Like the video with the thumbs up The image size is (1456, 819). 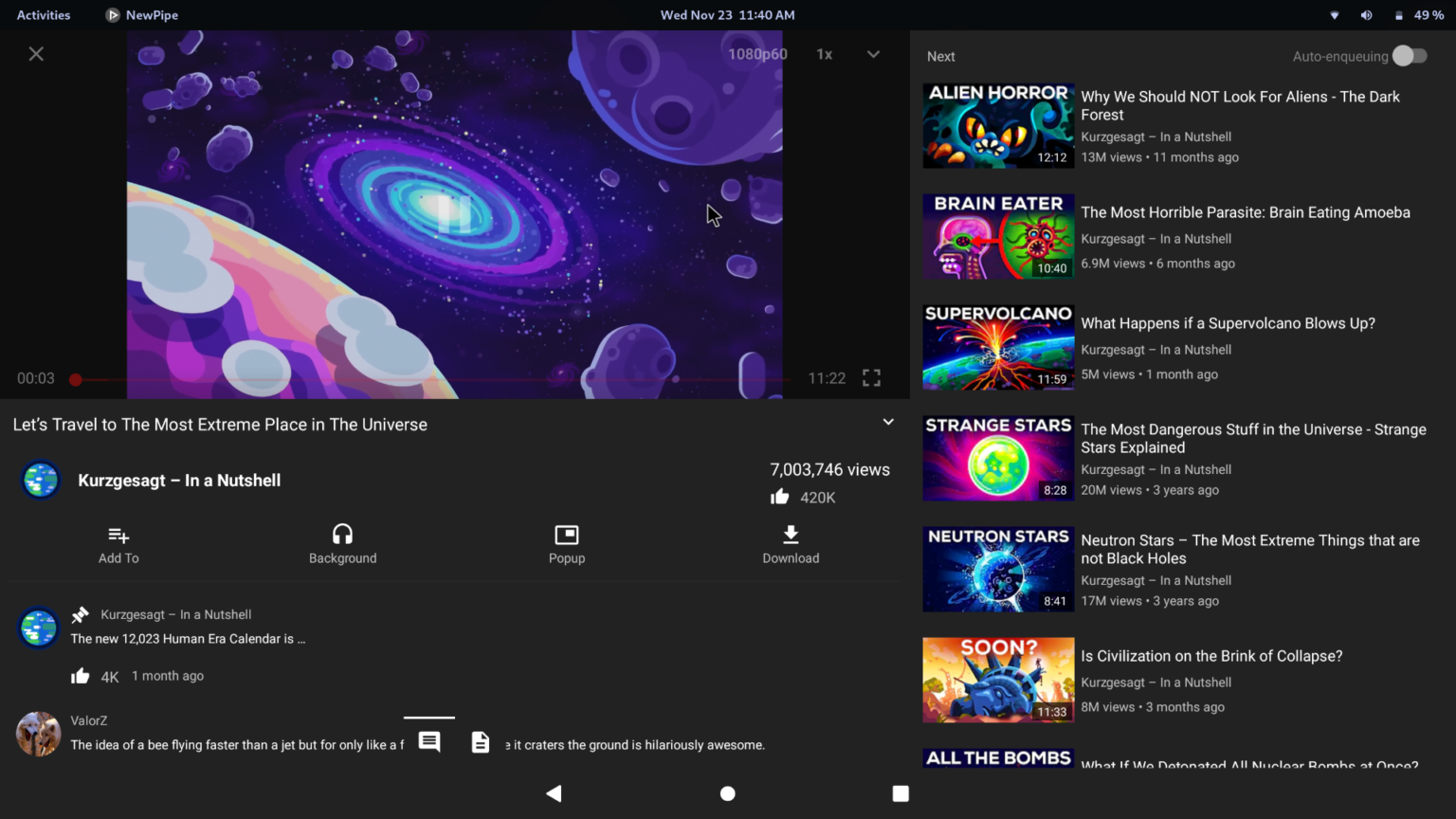click(x=779, y=496)
